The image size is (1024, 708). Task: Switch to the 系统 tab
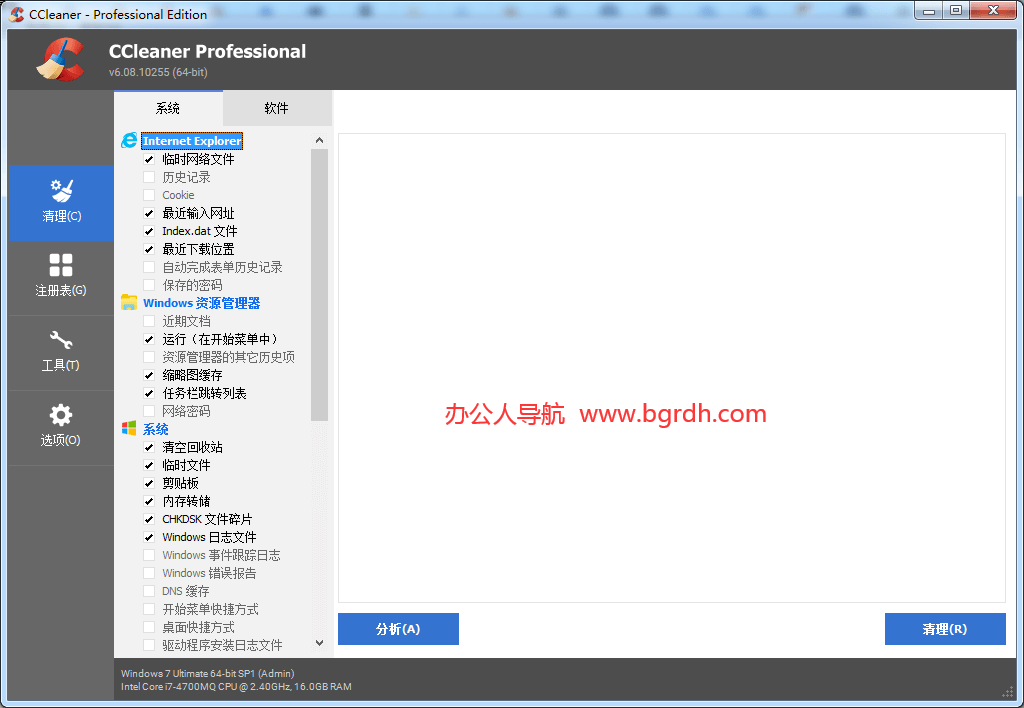[x=167, y=108]
